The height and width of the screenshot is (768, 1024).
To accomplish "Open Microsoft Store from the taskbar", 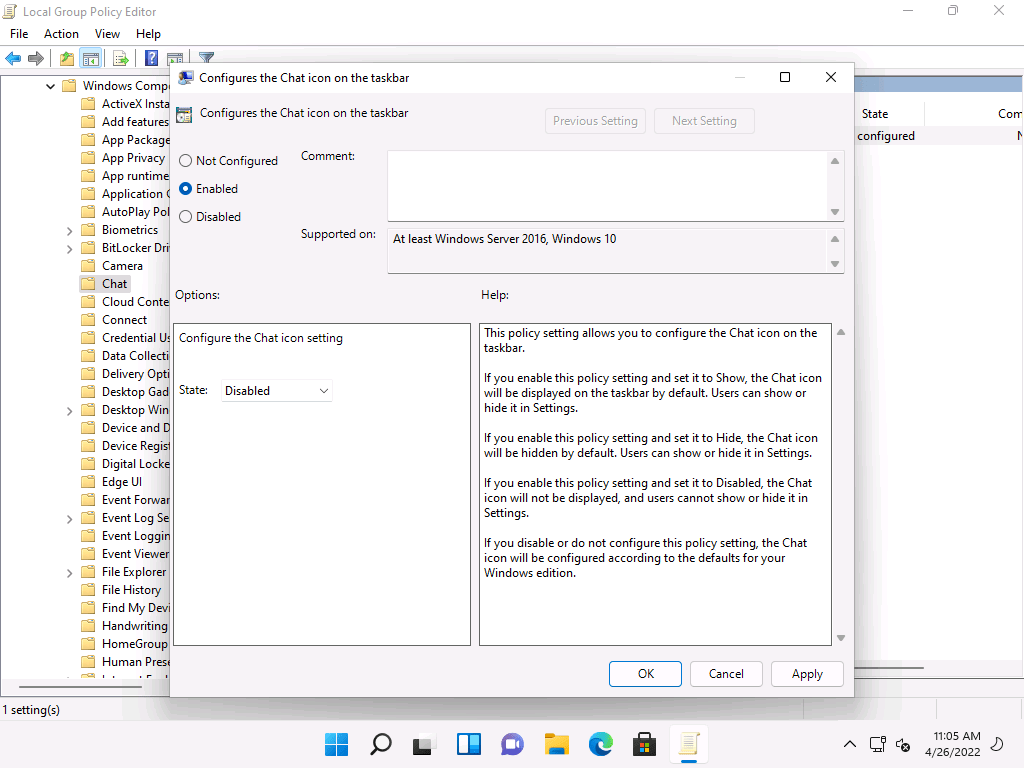I will tap(644, 744).
